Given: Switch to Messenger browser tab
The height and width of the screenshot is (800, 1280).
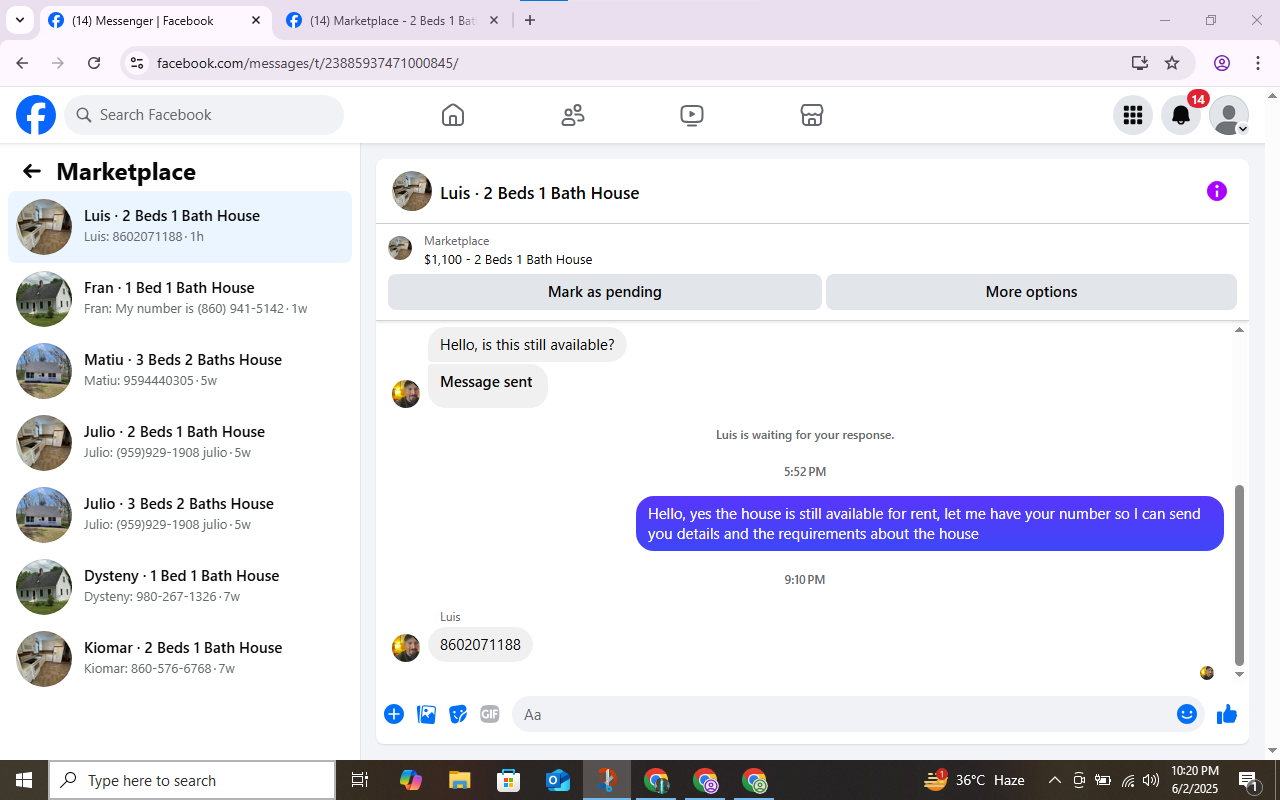Looking at the screenshot, I should coord(156,20).
